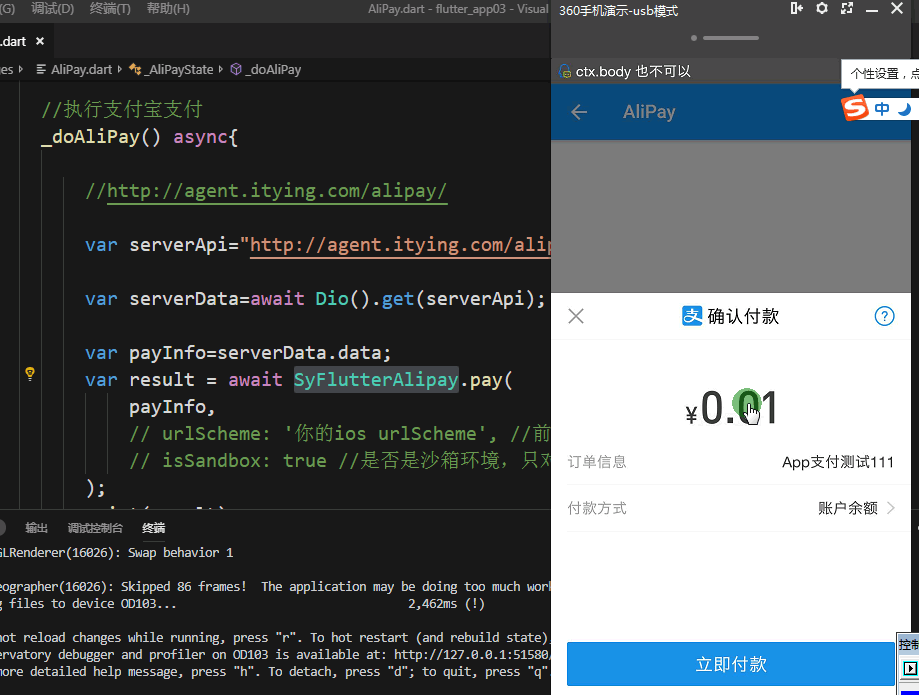Click the play icon below the 控制 label
The image size is (919, 695).
(909, 668)
